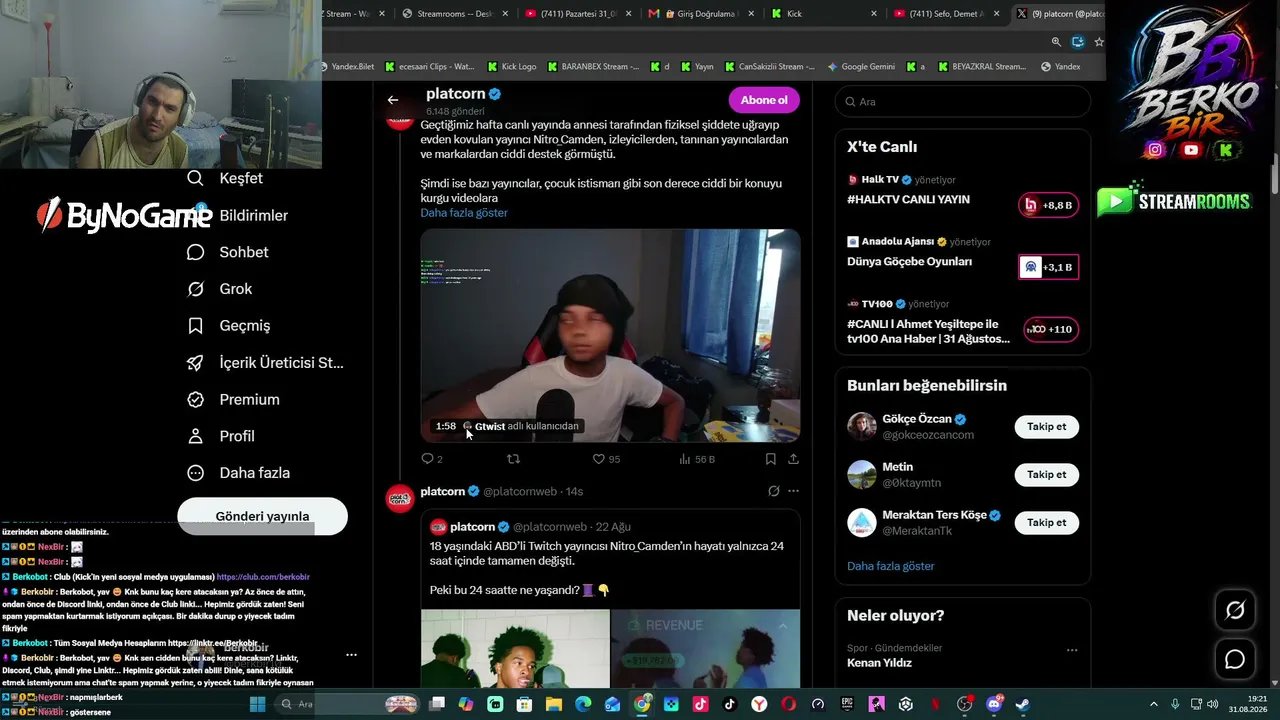Screen dimensions: 1280x720
Task: Play the Nitro_Camden video thumbnail
Action: [x=610, y=335]
